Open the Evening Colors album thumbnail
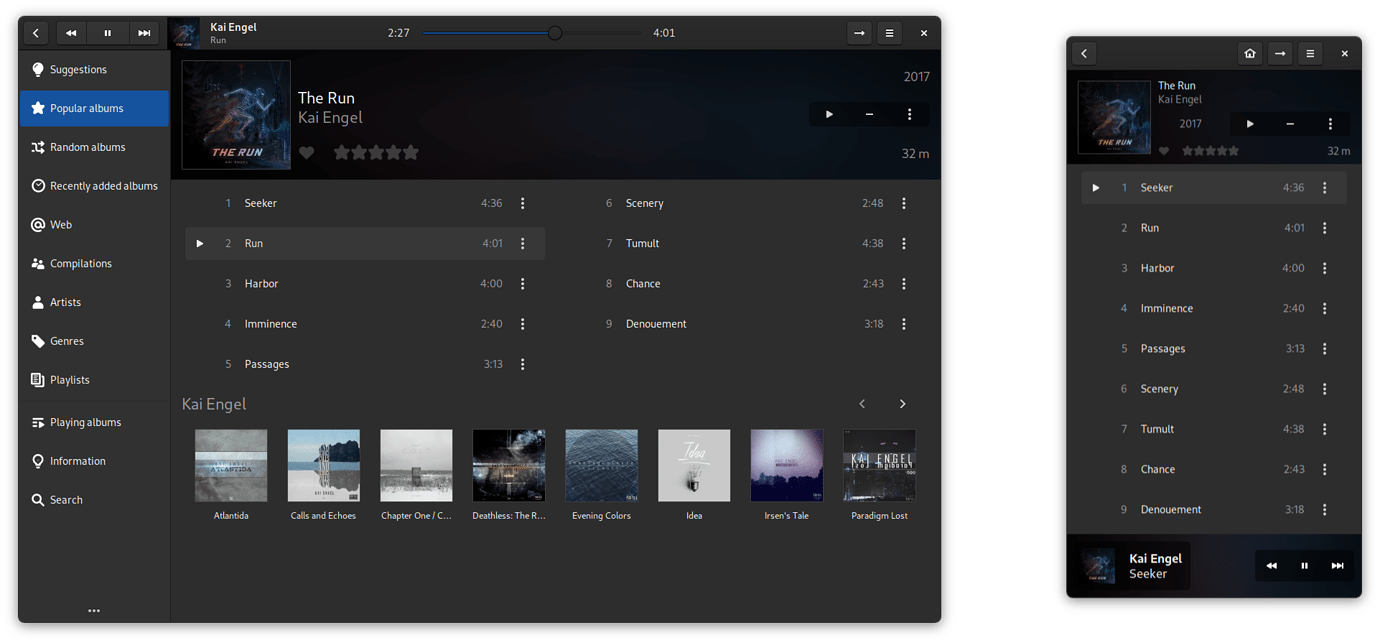The width and height of the screenshot is (1380, 642). [601, 465]
